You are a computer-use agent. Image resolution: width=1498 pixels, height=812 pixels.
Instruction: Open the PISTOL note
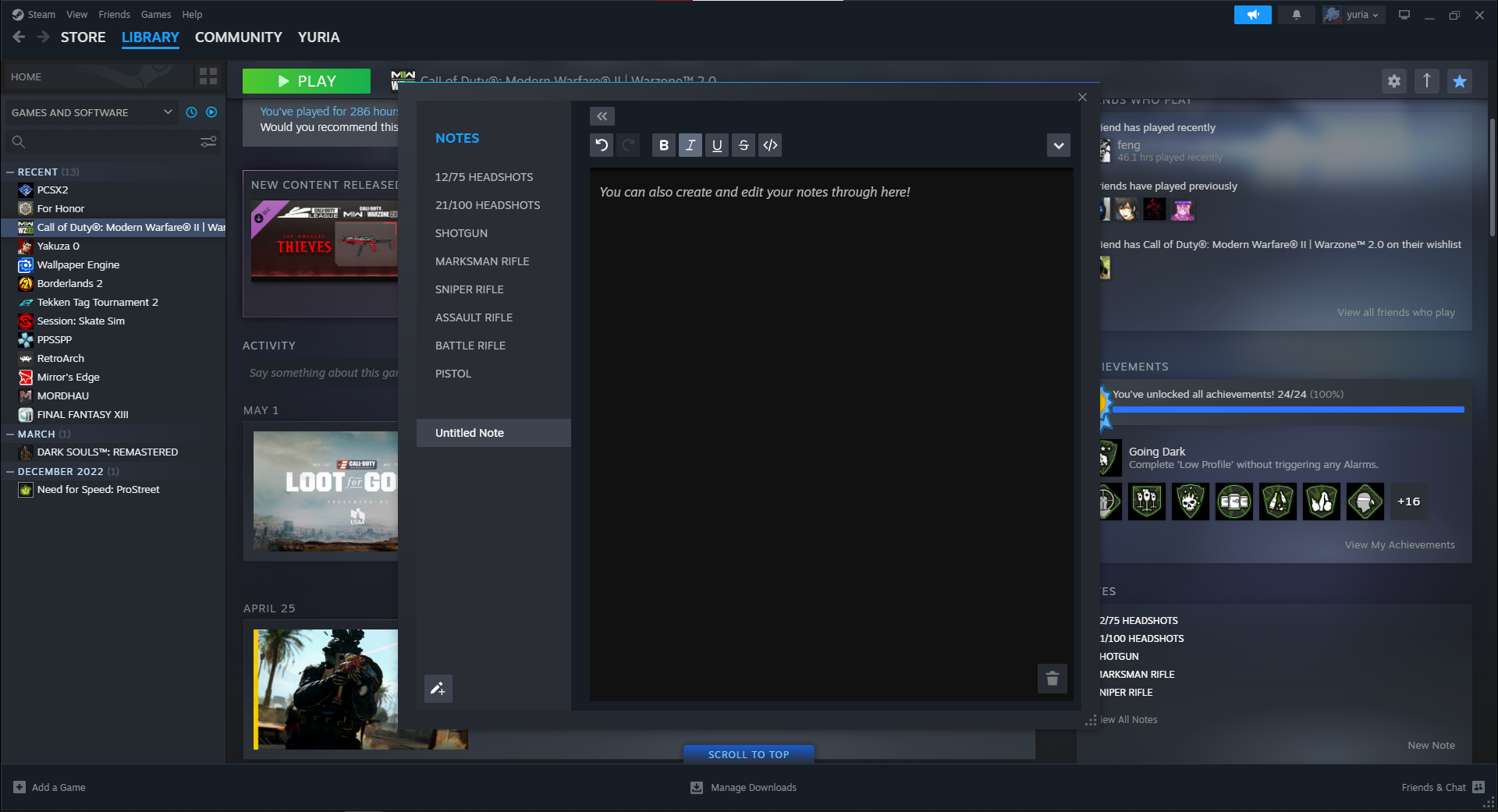point(494,374)
